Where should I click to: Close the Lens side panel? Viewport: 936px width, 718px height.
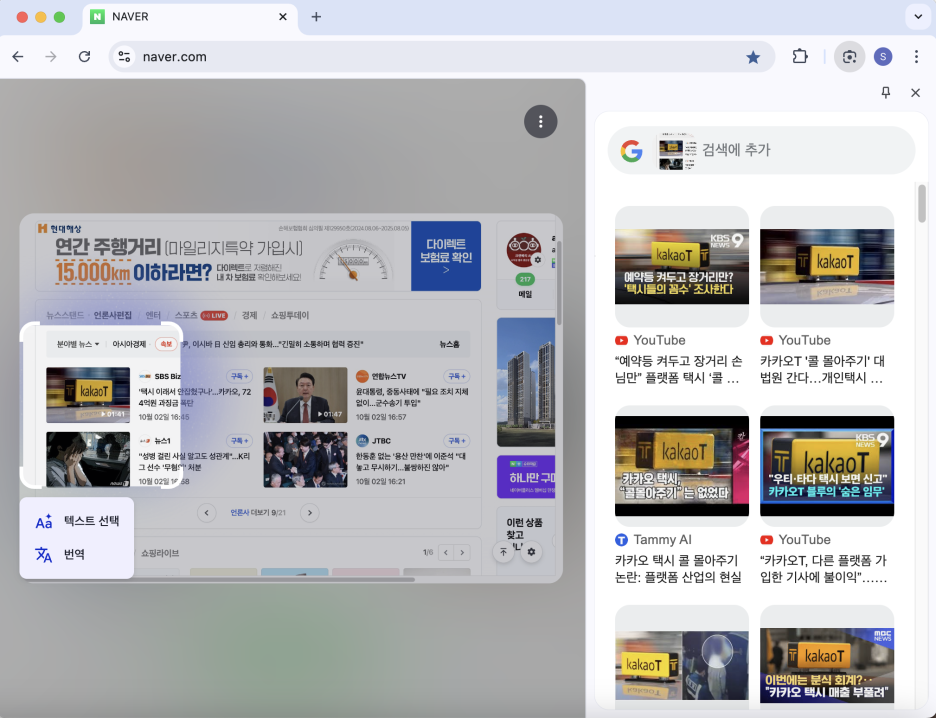pos(915,93)
